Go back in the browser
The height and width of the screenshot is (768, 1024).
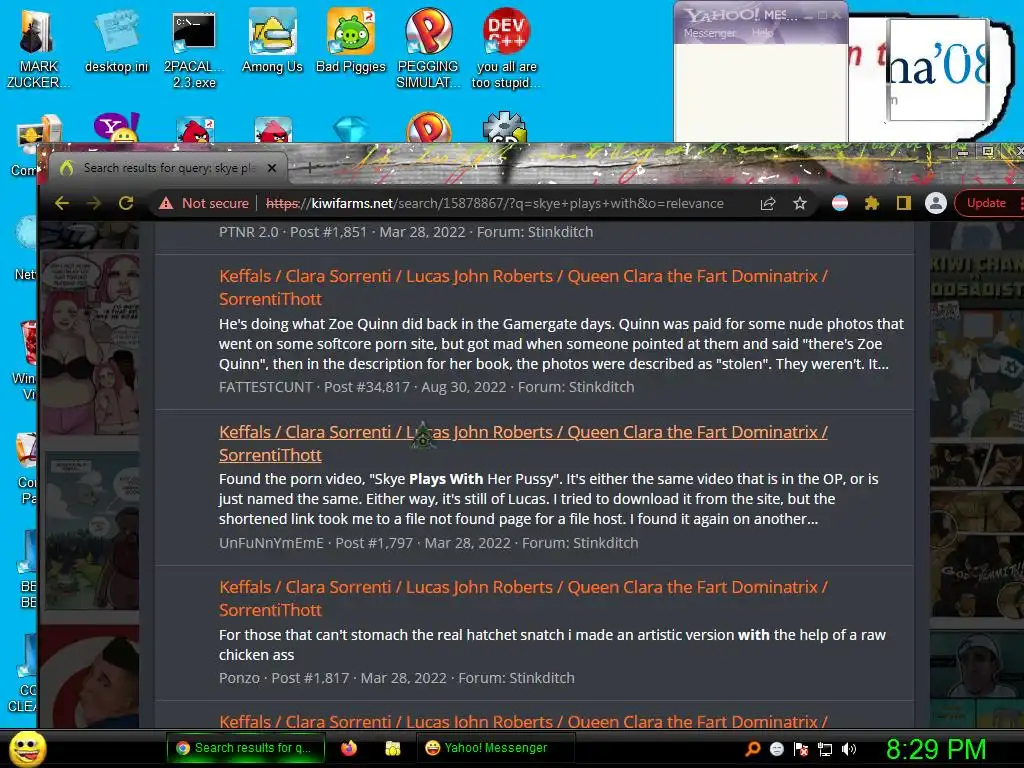(61, 203)
